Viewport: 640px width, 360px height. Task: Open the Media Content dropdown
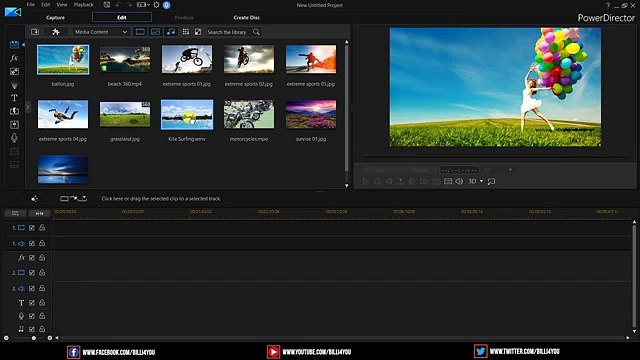[101, 32]
